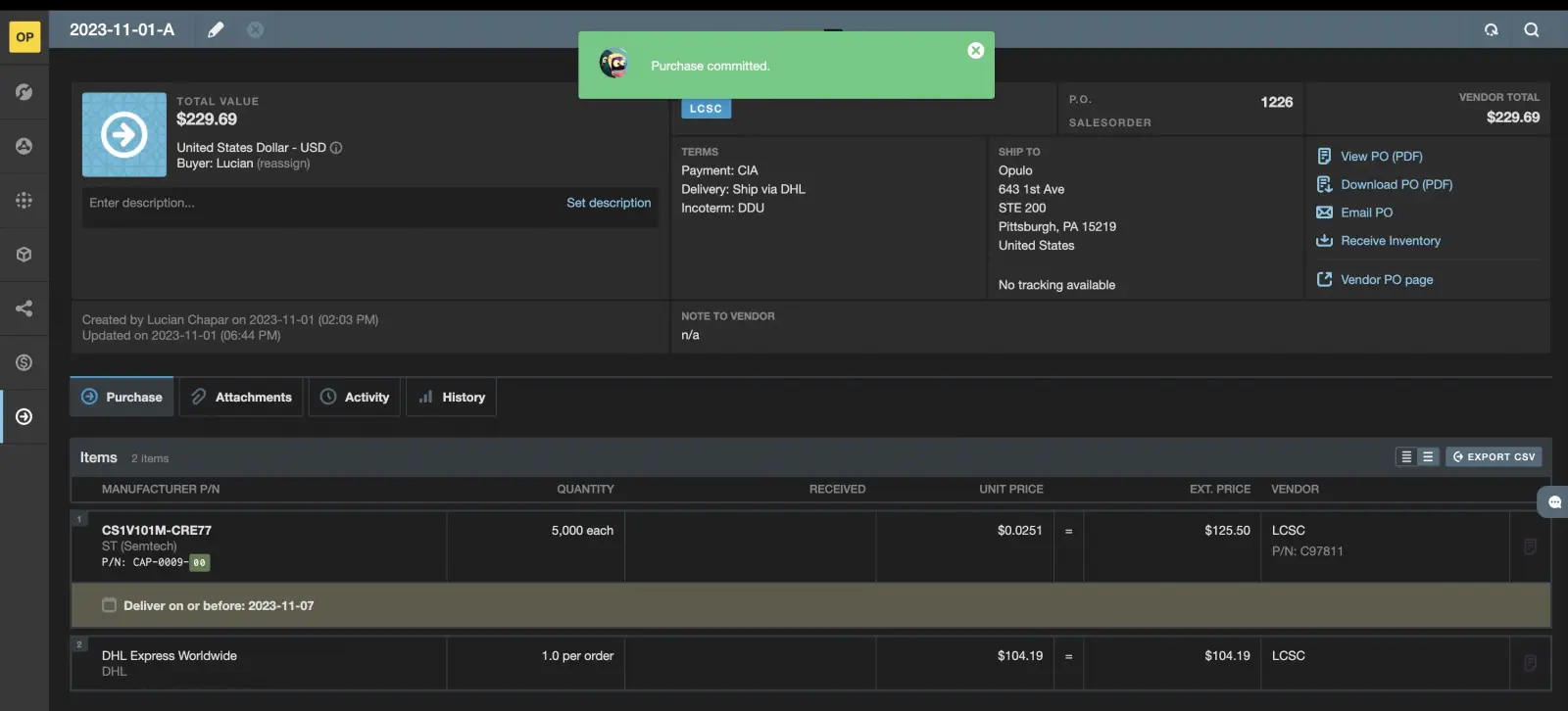Open the share icon in left sidebar

click(24, 308)
